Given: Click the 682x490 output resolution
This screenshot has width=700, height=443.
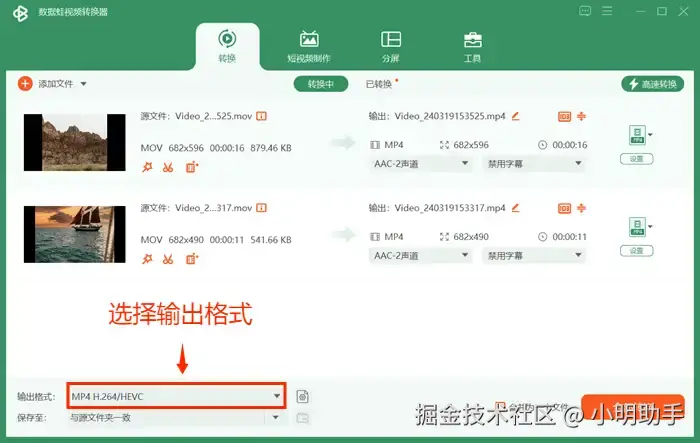Looking at the screenshot, I should [471, 236].
